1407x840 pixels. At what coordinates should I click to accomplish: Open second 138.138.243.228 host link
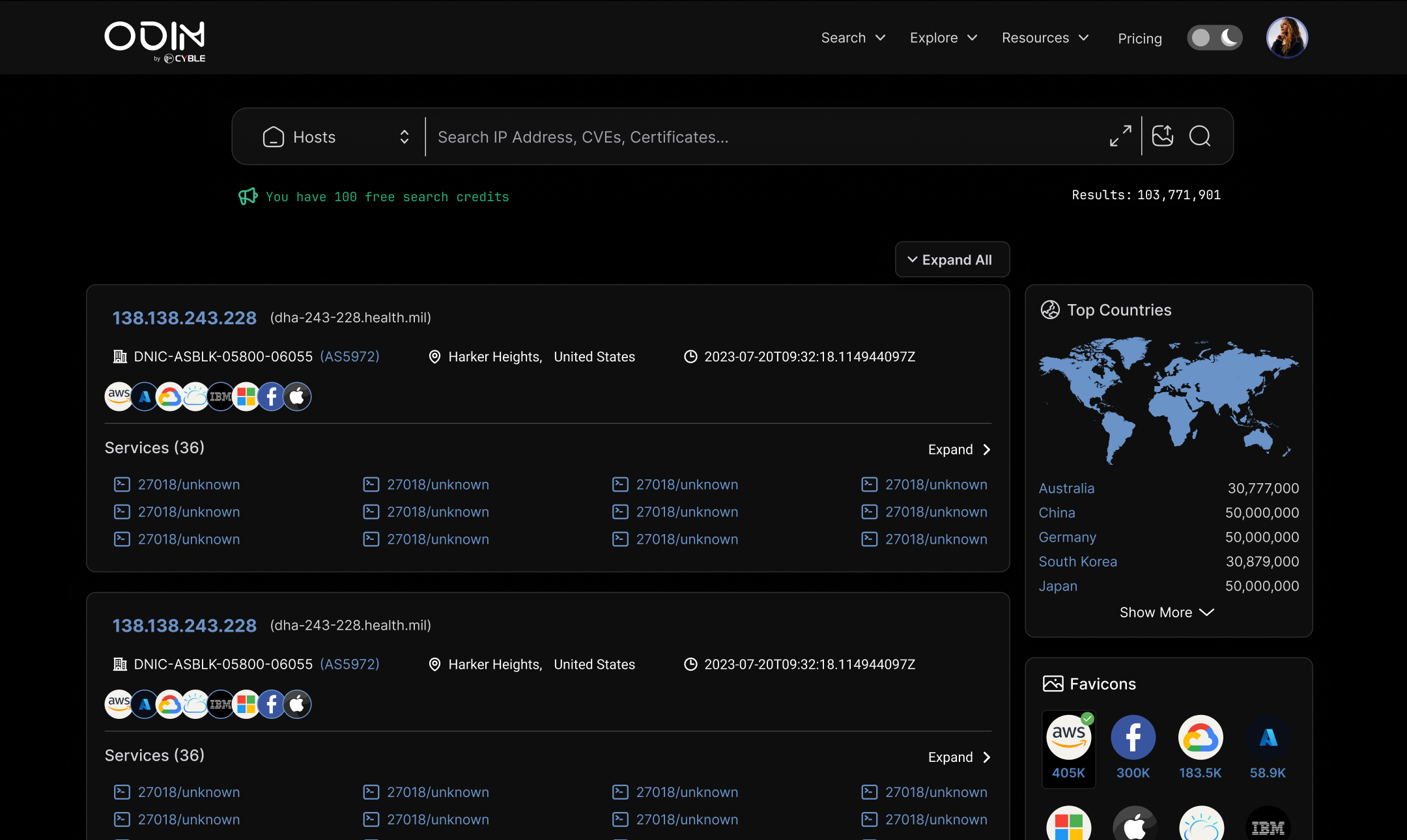pyautogui.click(x=184, y=625)
